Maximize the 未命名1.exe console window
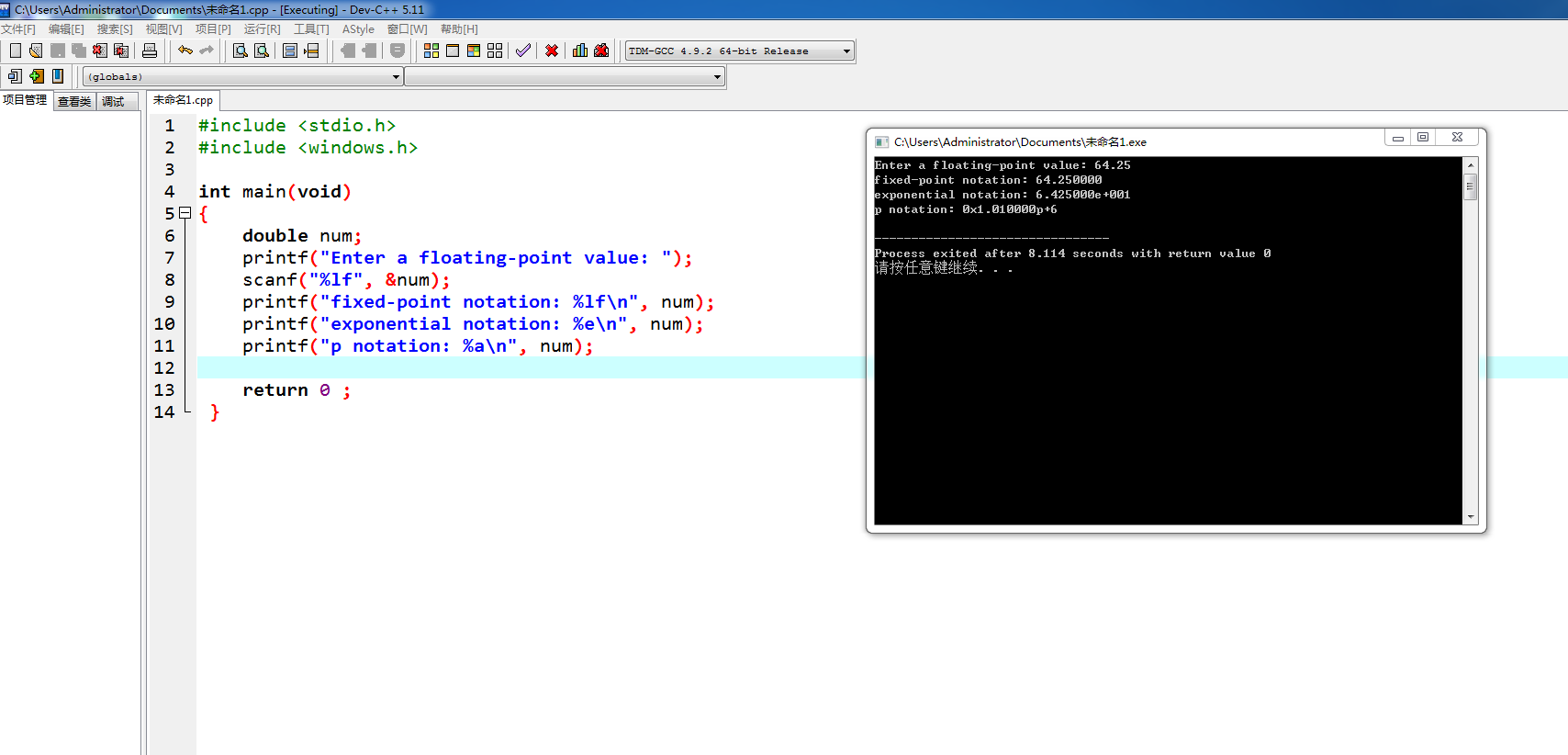The width and height of the screenshot is (1568, 755). [1423, 138]
